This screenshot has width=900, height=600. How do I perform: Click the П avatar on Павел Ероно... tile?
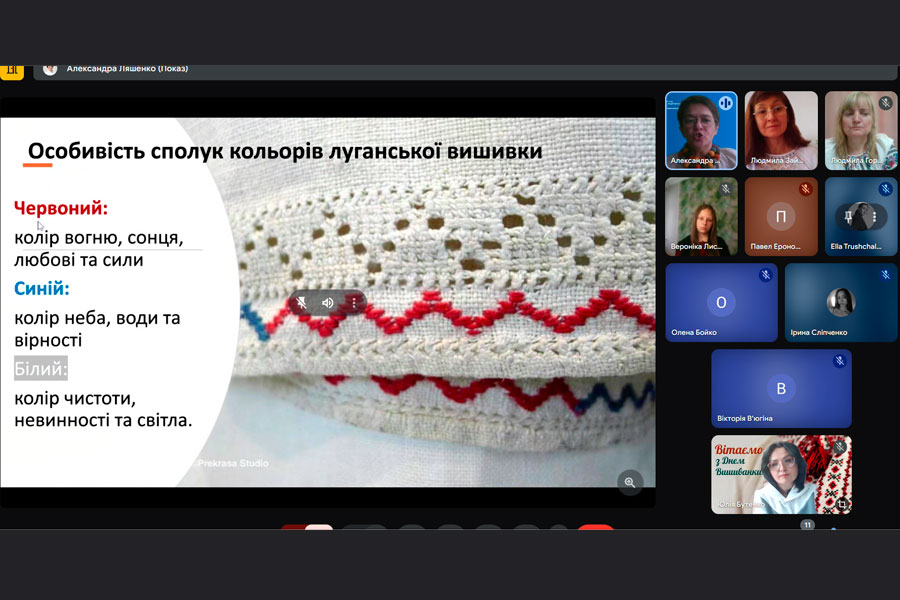781,216
